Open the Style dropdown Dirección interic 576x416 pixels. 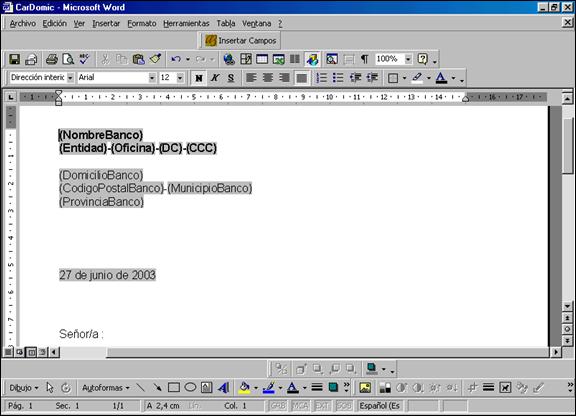tap(70, 78)
